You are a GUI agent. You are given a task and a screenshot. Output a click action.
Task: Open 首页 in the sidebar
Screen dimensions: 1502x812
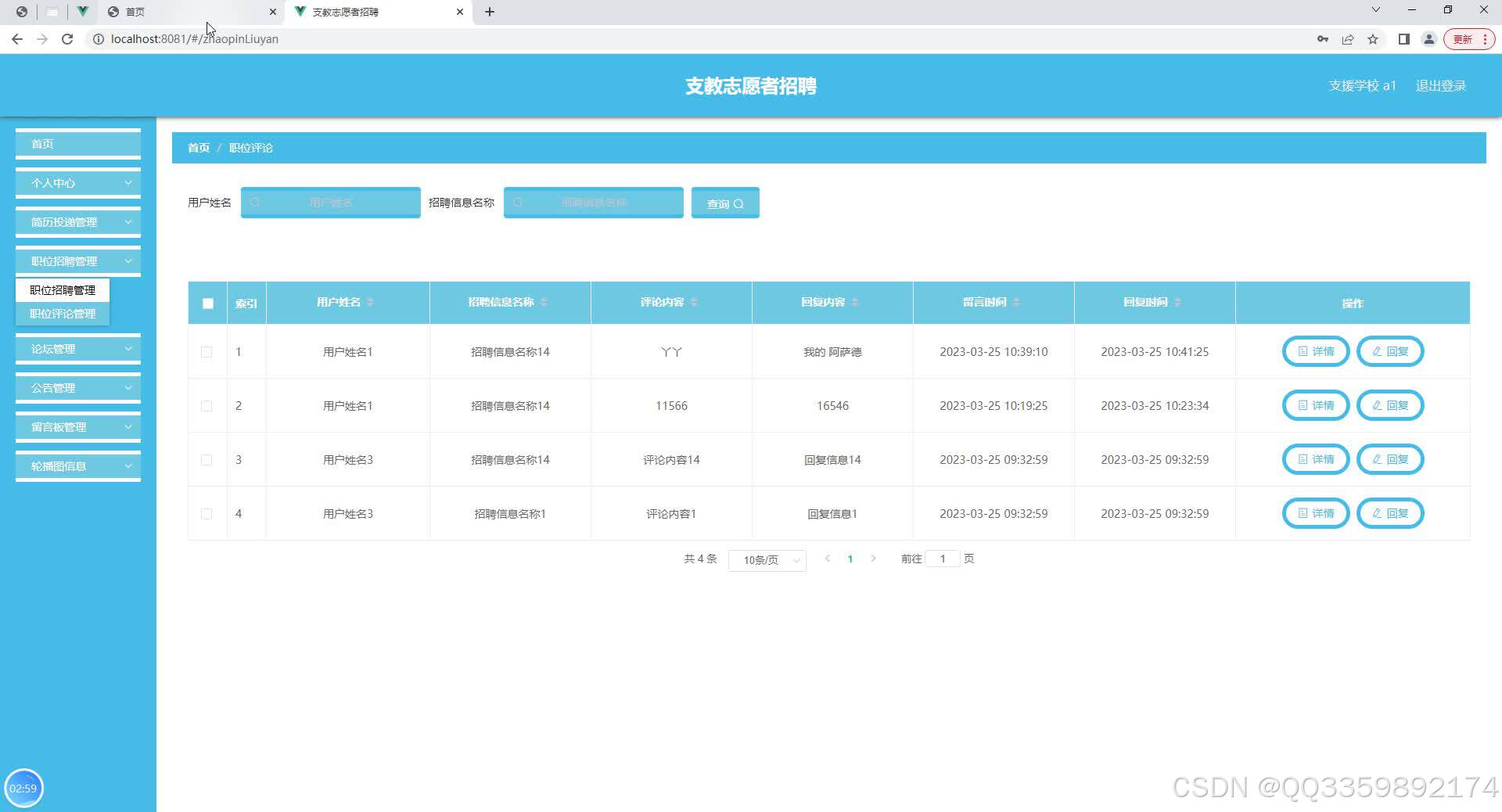coord(78,144)
